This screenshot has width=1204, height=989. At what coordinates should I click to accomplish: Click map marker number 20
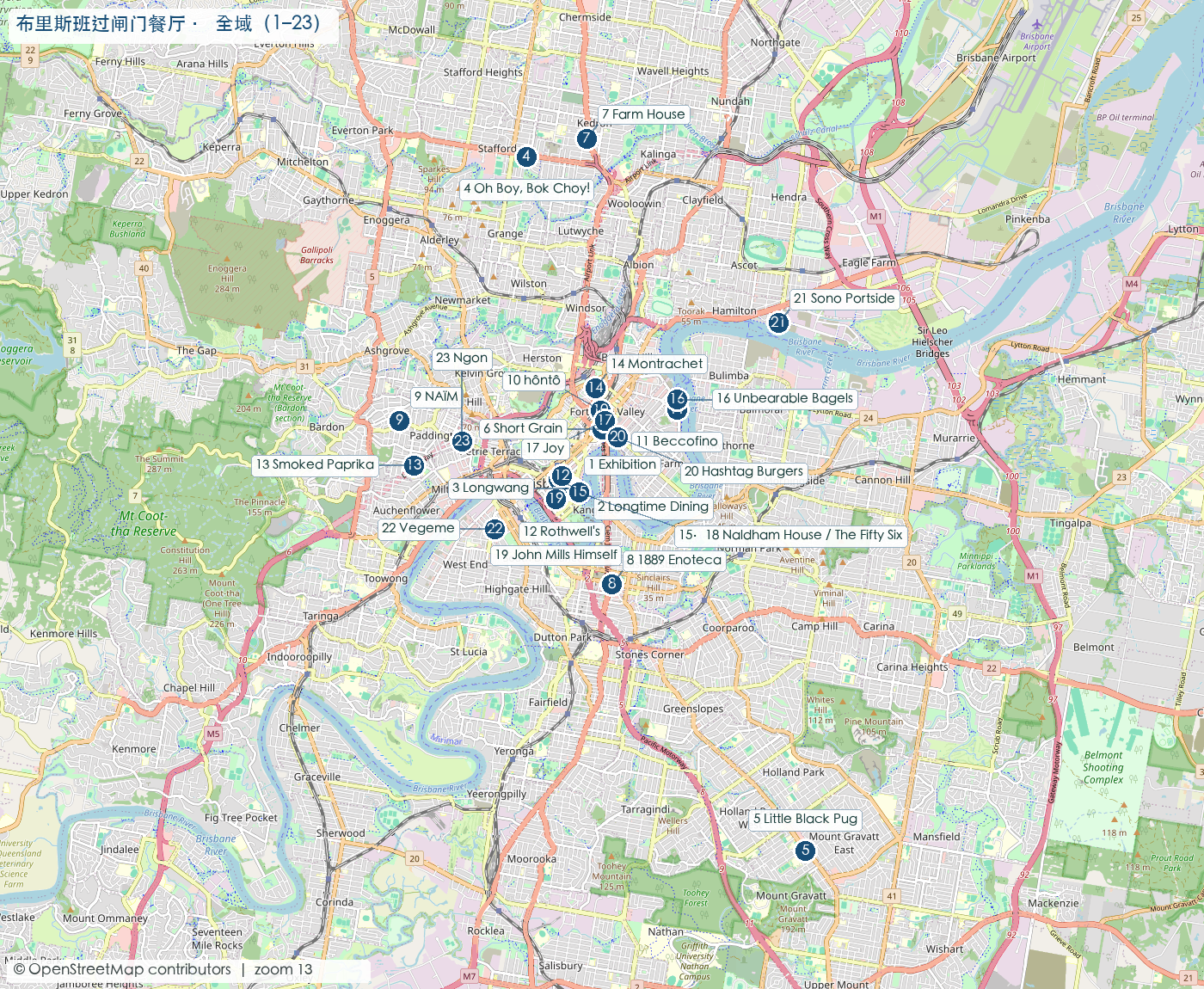(617, 436)
